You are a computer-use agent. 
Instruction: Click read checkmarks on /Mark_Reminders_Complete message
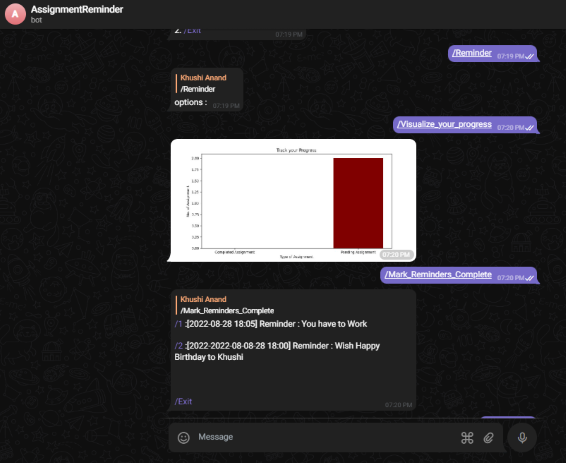click(x=529, y=278)
